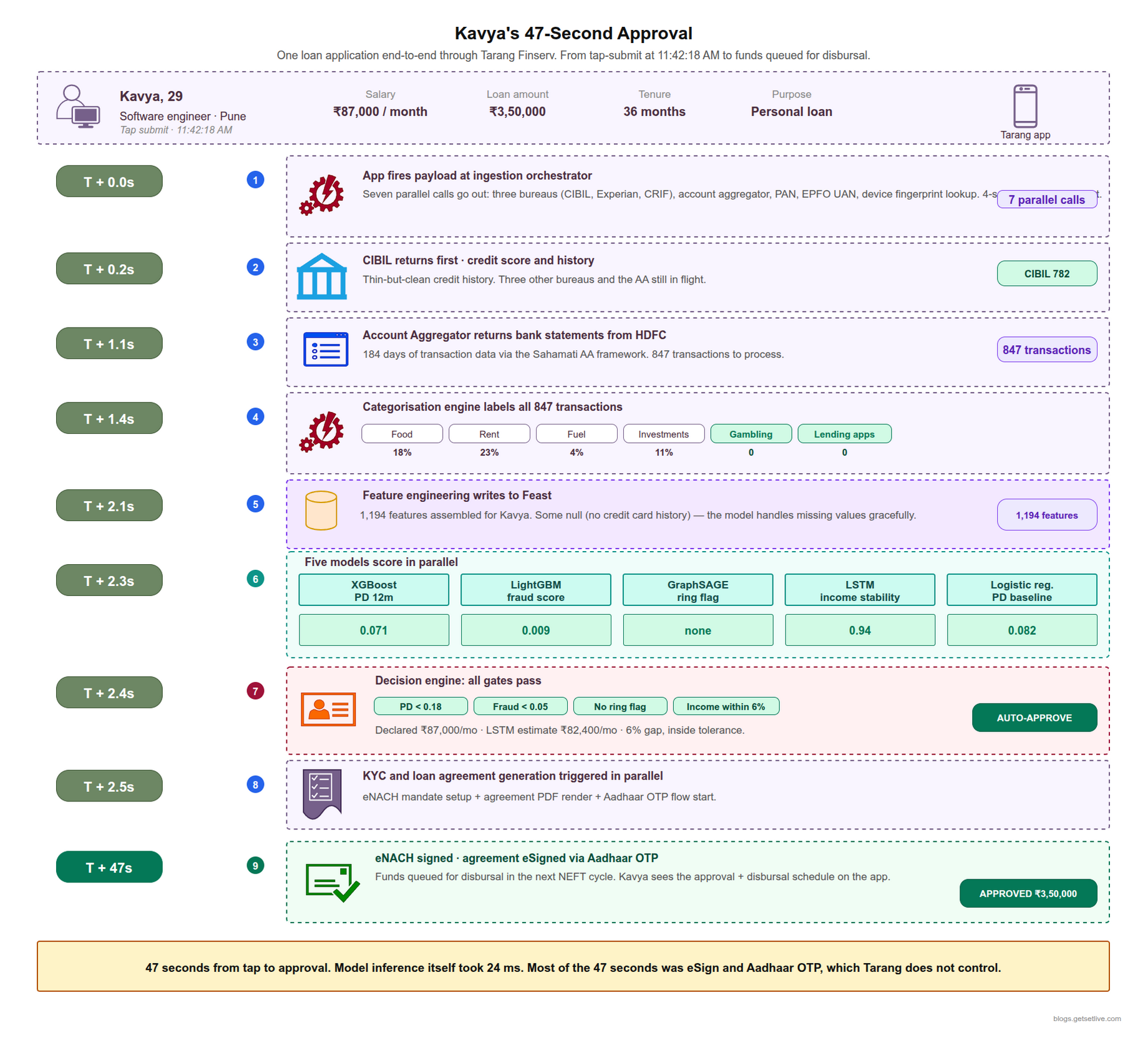The height and width of the screenshot is (1061, 1148).
Task: Select the Fuel category chip
Action: (x=576, y=434)
